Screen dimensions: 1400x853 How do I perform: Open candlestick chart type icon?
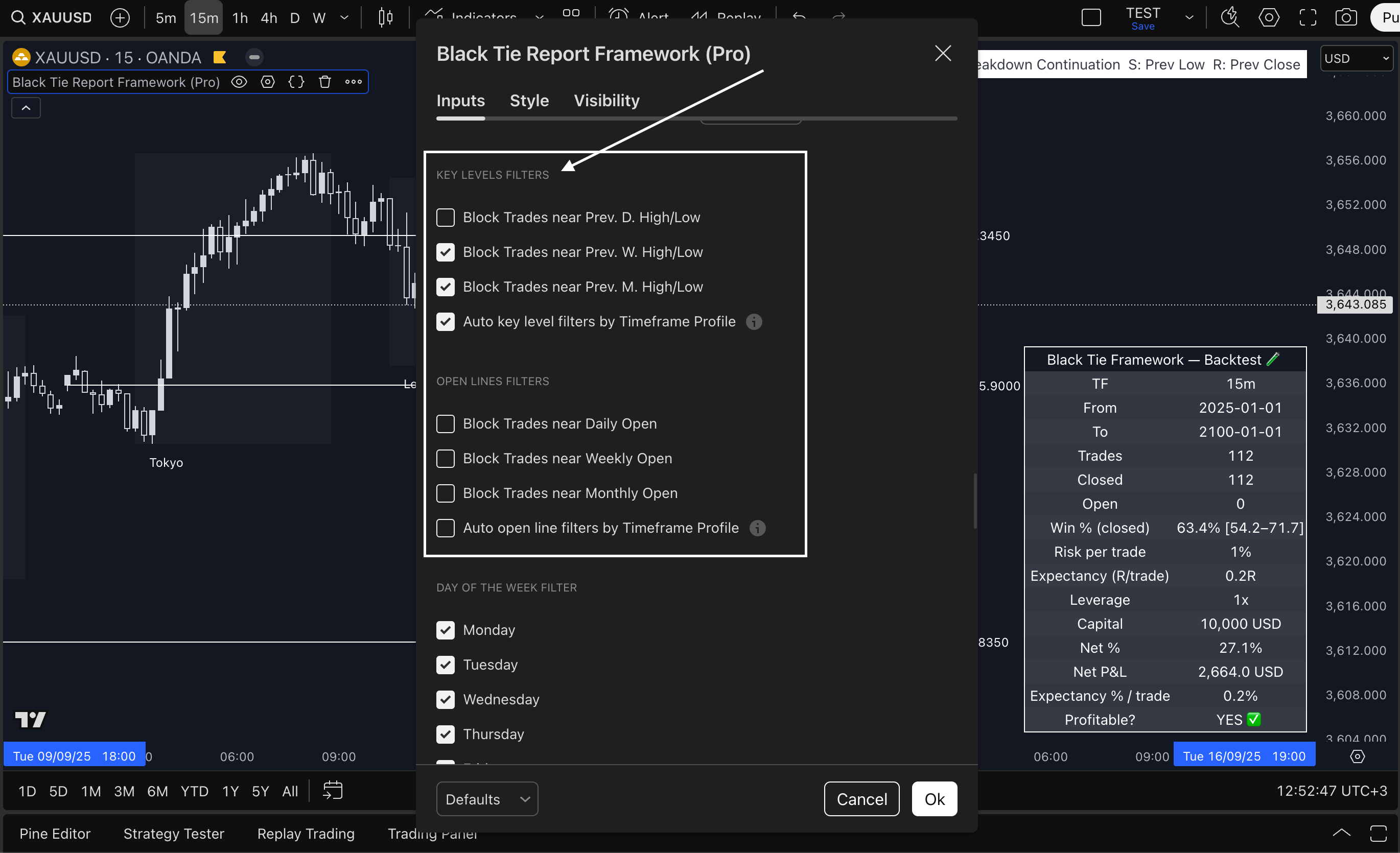[x=385, y=17]
